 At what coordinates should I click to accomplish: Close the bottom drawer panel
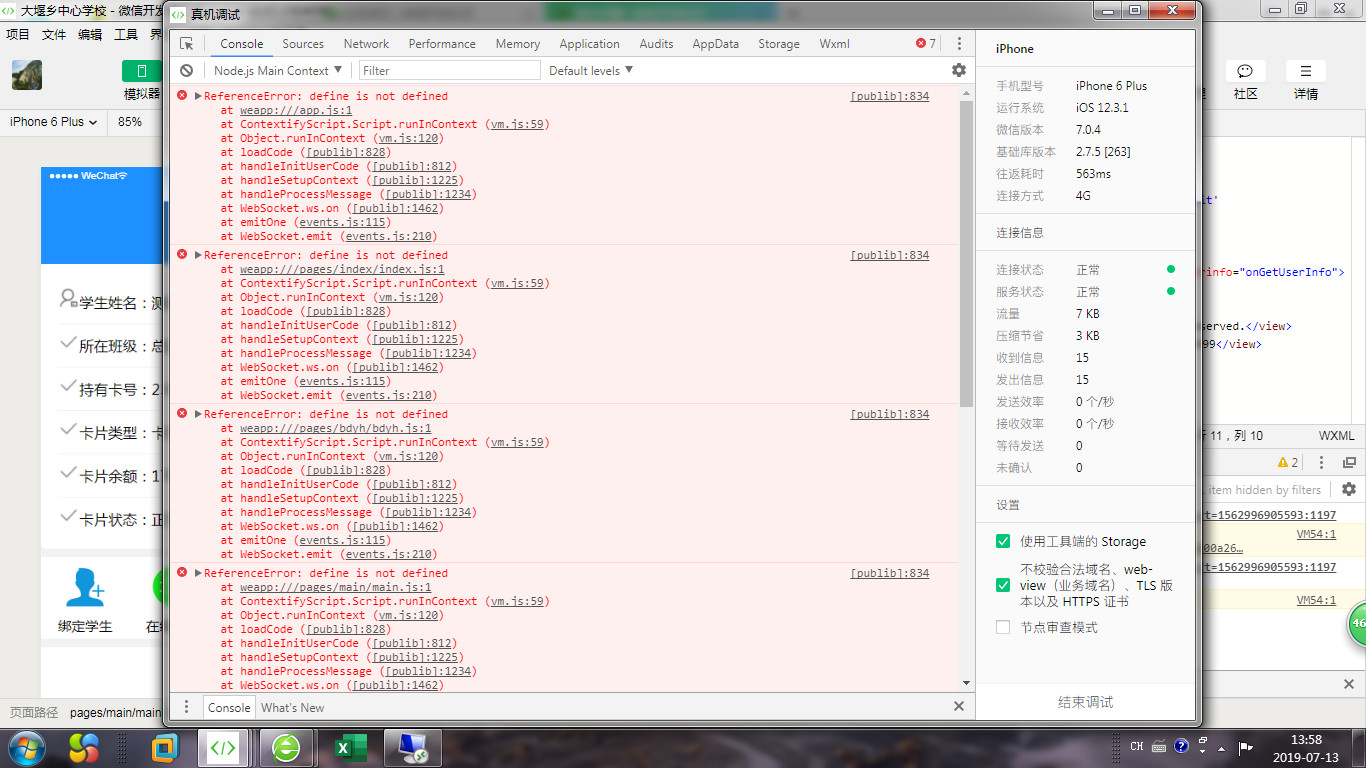tap(959, 707)
